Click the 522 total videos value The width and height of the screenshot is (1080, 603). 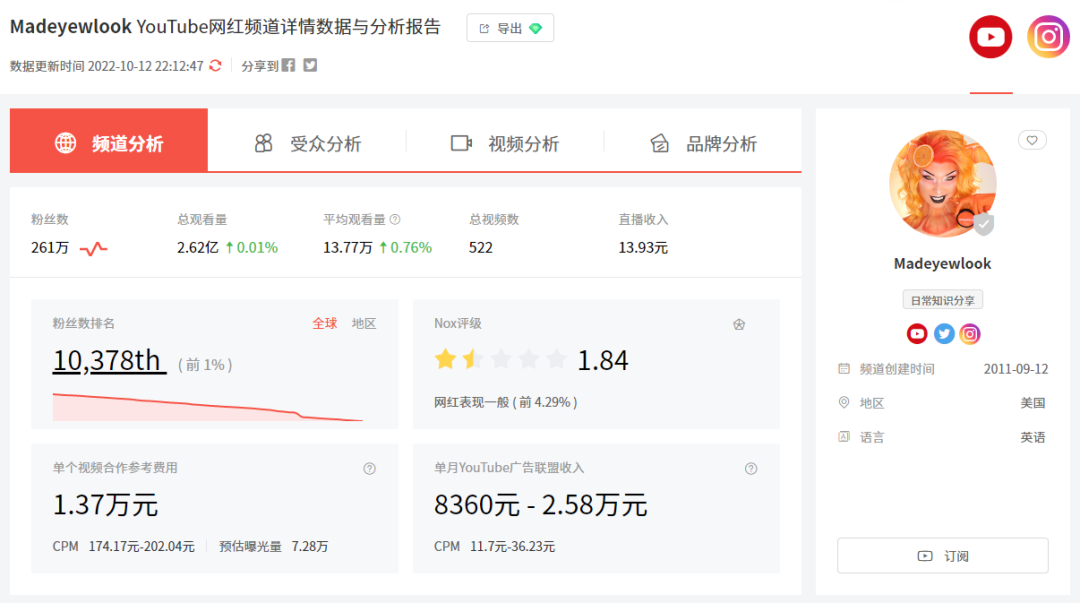tap(481, 247)
